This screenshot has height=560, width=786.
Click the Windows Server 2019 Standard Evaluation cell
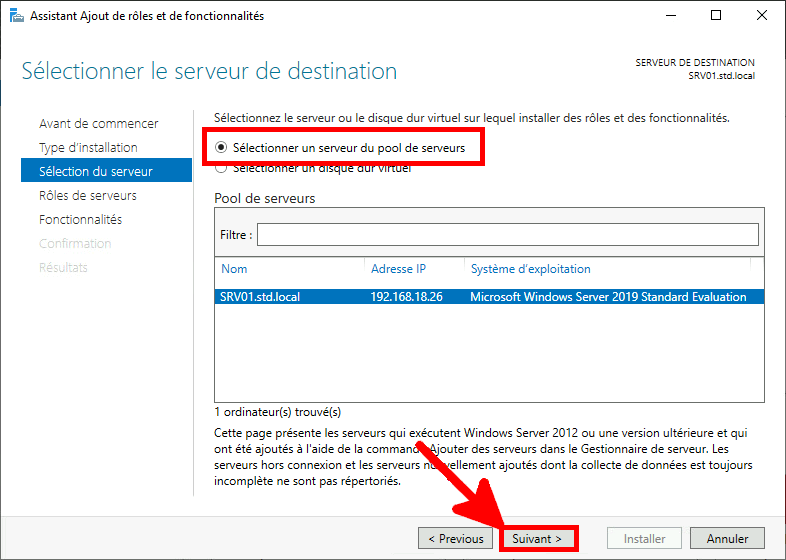608,297
